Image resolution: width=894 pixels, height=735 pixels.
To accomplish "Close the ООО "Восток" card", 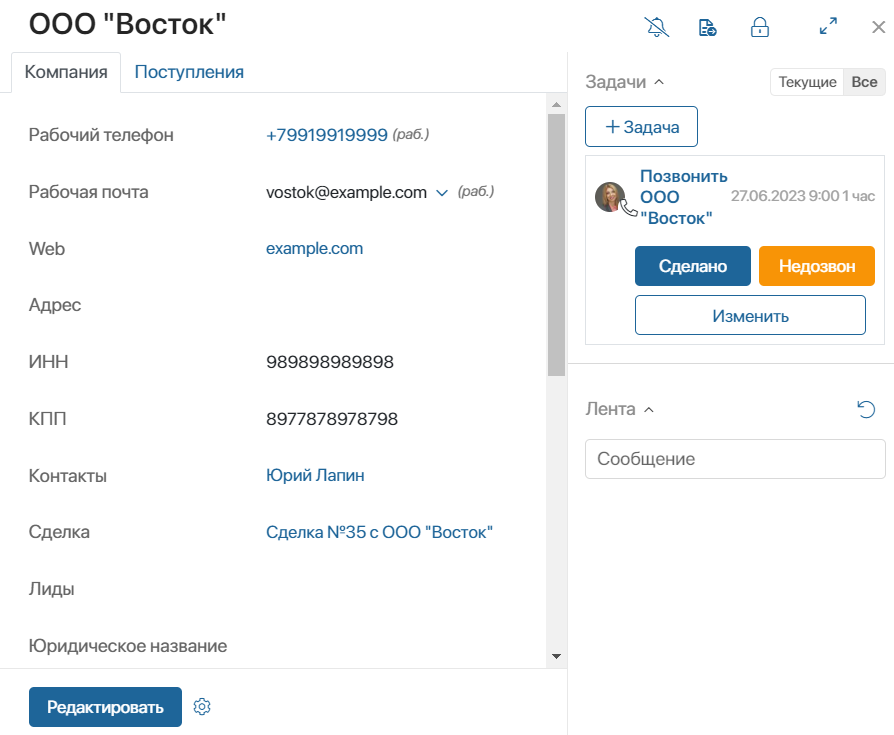I will click(879, 27).
